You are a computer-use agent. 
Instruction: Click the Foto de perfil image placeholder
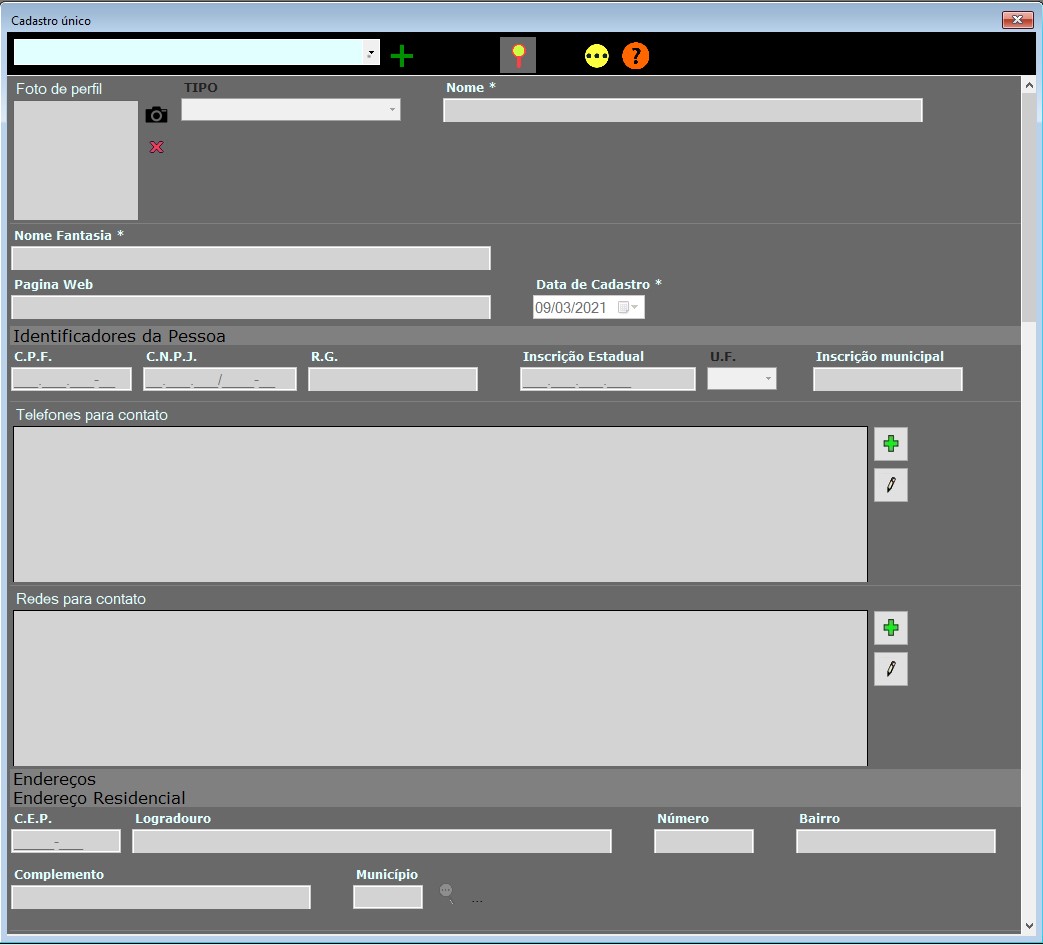click(76, 160)
